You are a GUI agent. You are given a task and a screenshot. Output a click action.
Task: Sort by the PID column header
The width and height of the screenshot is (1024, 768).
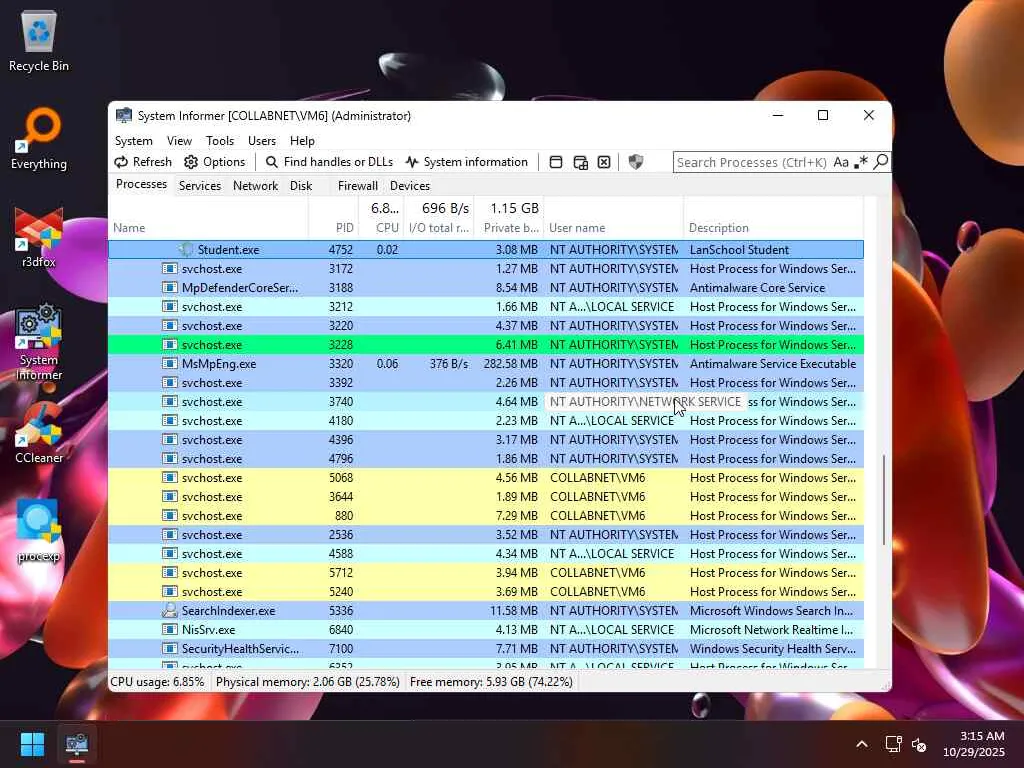pos(333,218)
